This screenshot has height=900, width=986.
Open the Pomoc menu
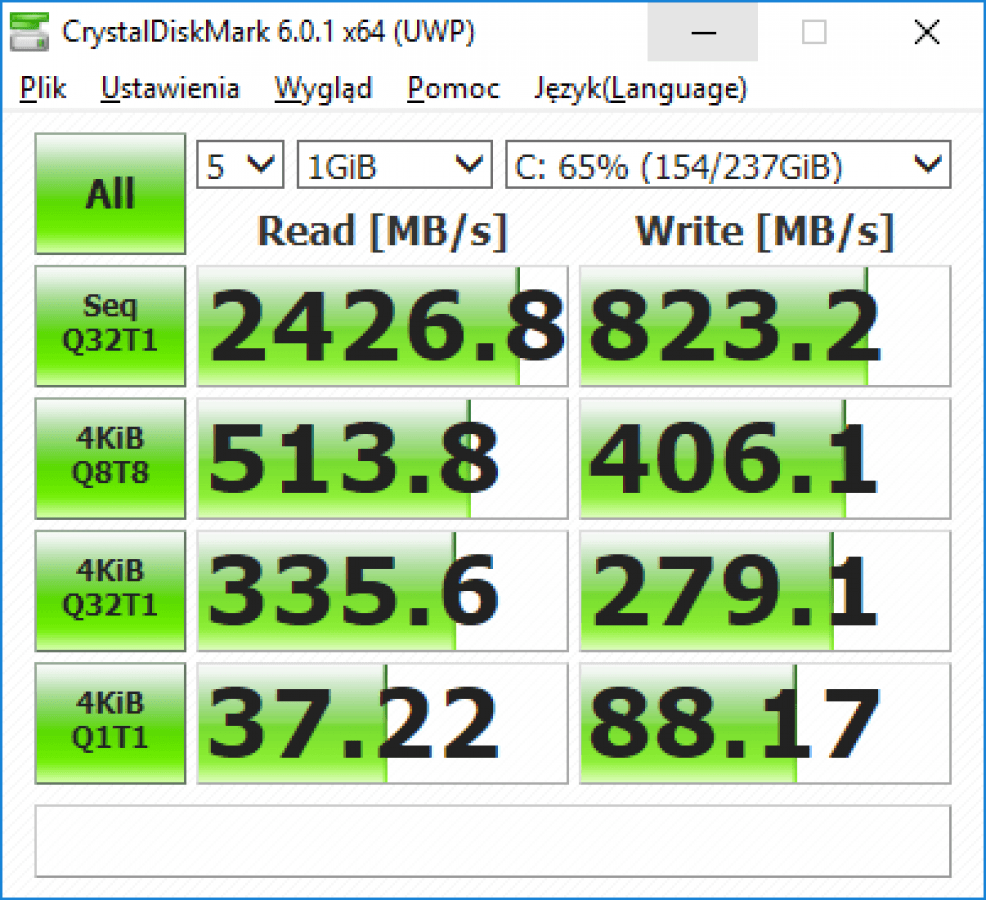point(453,89)
